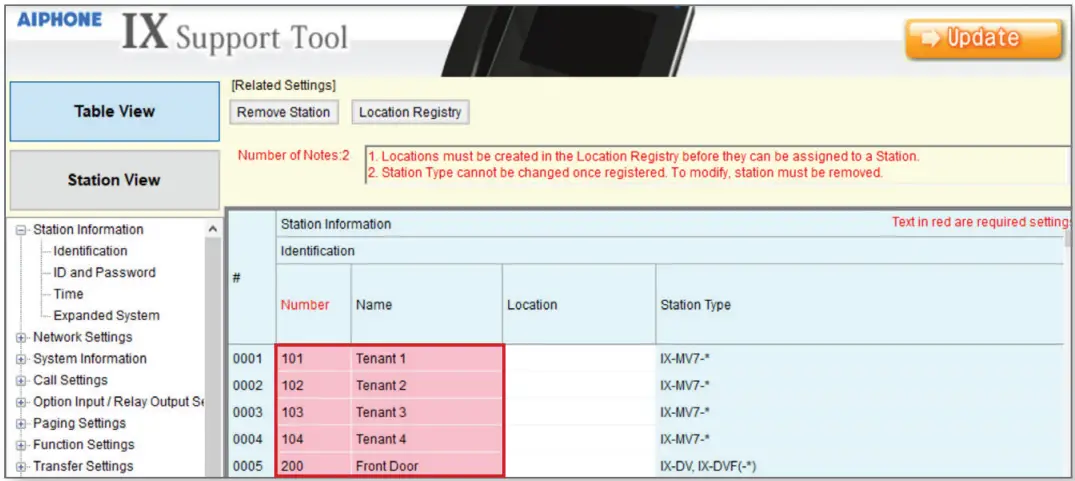The image size is (1075, 481).
Task: Select Time in the settings tree
Action: tap(68, 294)
